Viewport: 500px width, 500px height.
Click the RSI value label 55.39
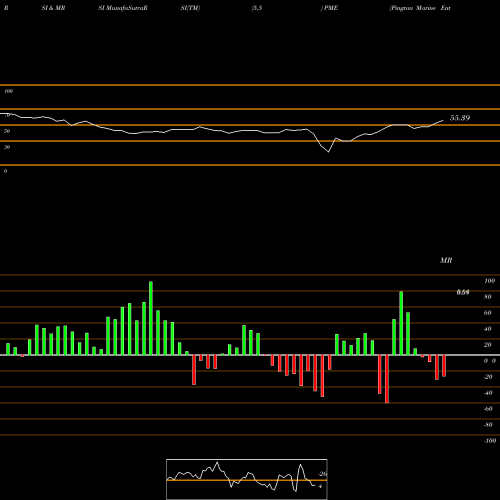(x=460, y=118)
